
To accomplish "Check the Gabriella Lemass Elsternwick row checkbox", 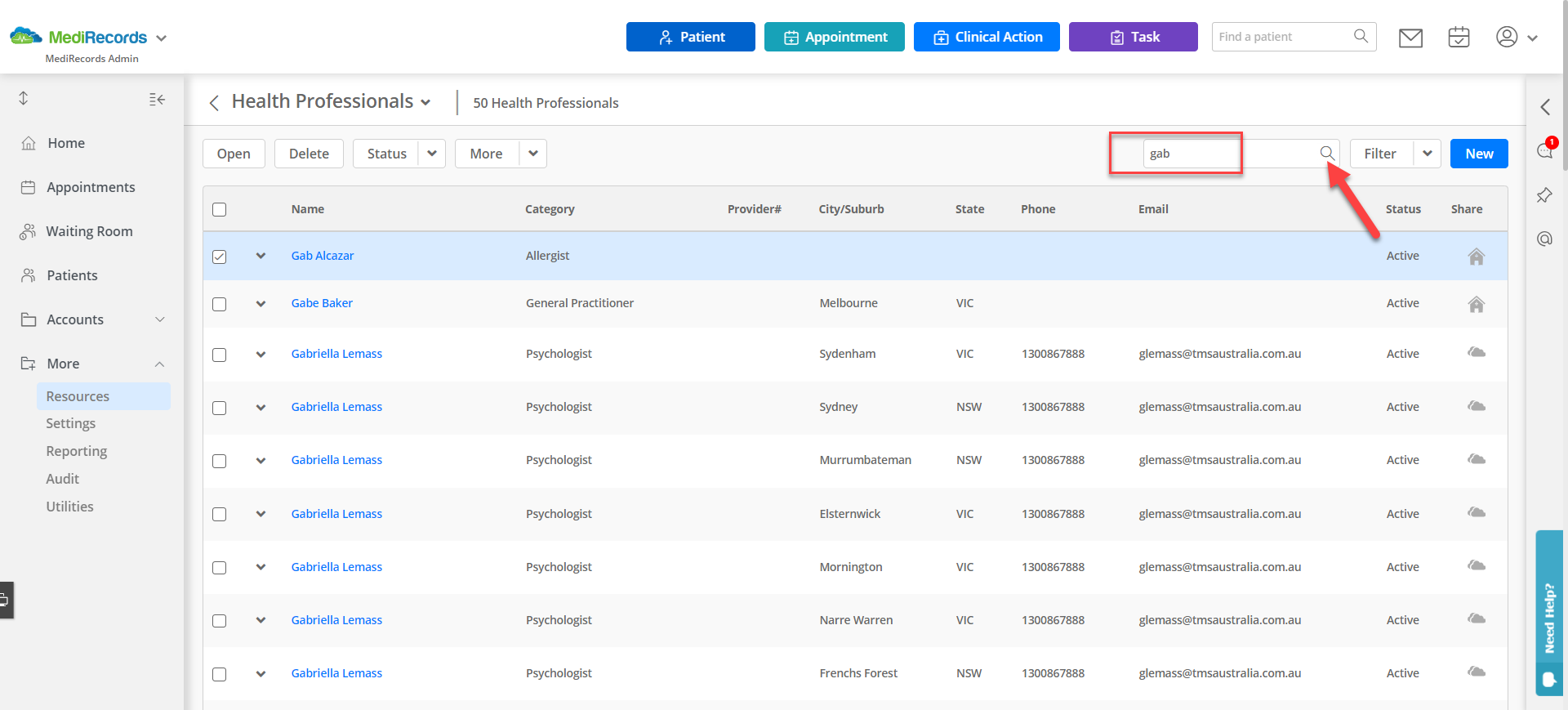I will 219,514.
